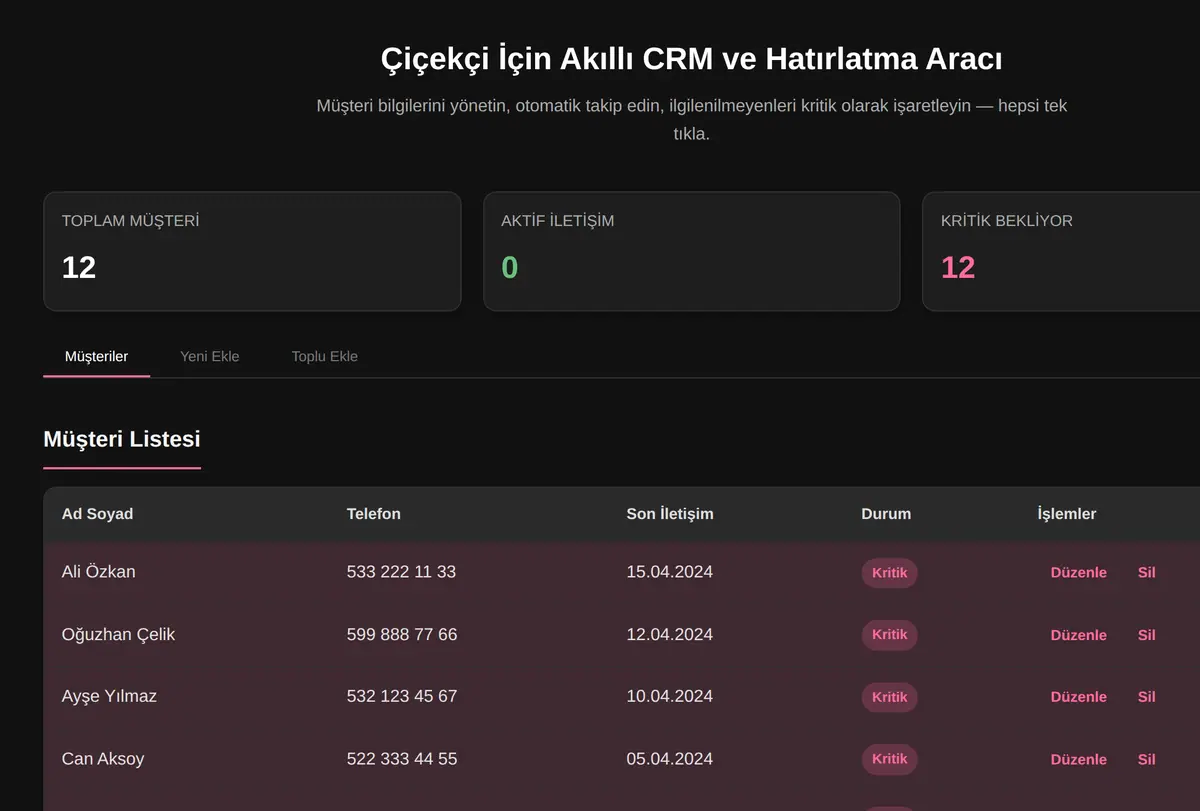Select the Kritik Bekliyor stat card
This screenshot has height=811, width=1200.
click(1061, 251)
